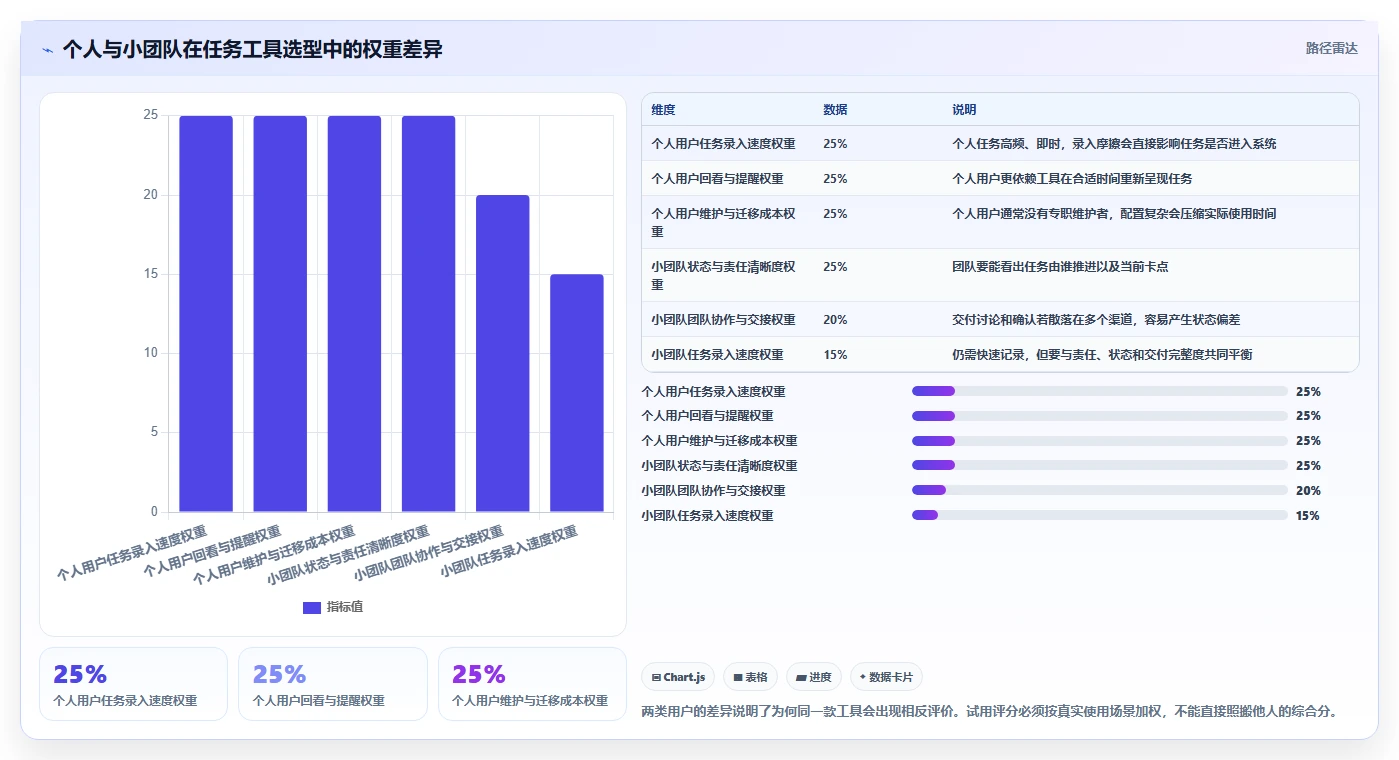The width and height of the screenshot is (1399, 760).
Task: Click description 个人用户更依赖工具在合适时间重新呈现任务
Action: click(1072, 179)
